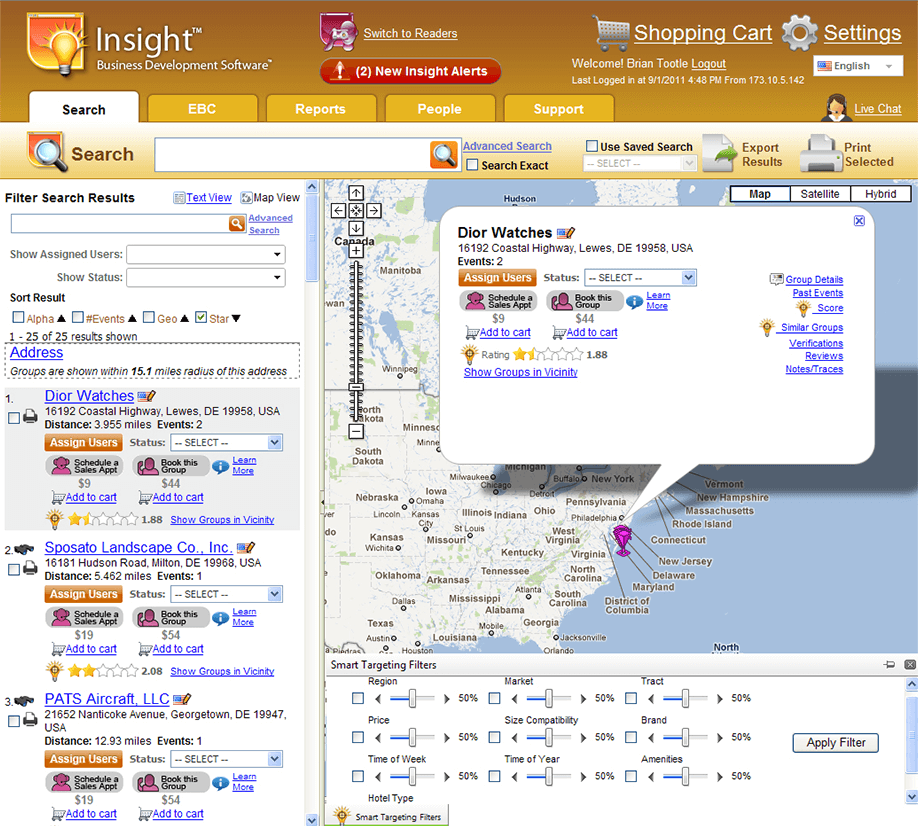Open Status dropdown in Dior Watches popup
The height and width of the screenshot is (826, 918).
640,277
